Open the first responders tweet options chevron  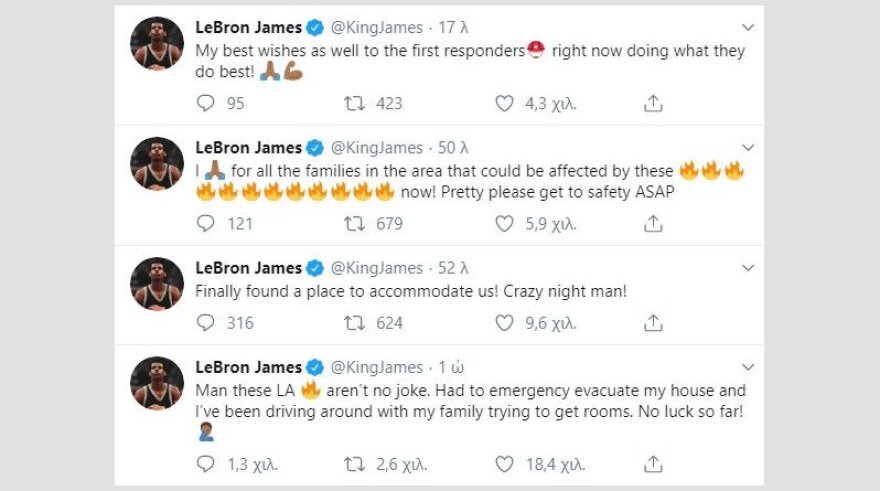pos(748,27)
